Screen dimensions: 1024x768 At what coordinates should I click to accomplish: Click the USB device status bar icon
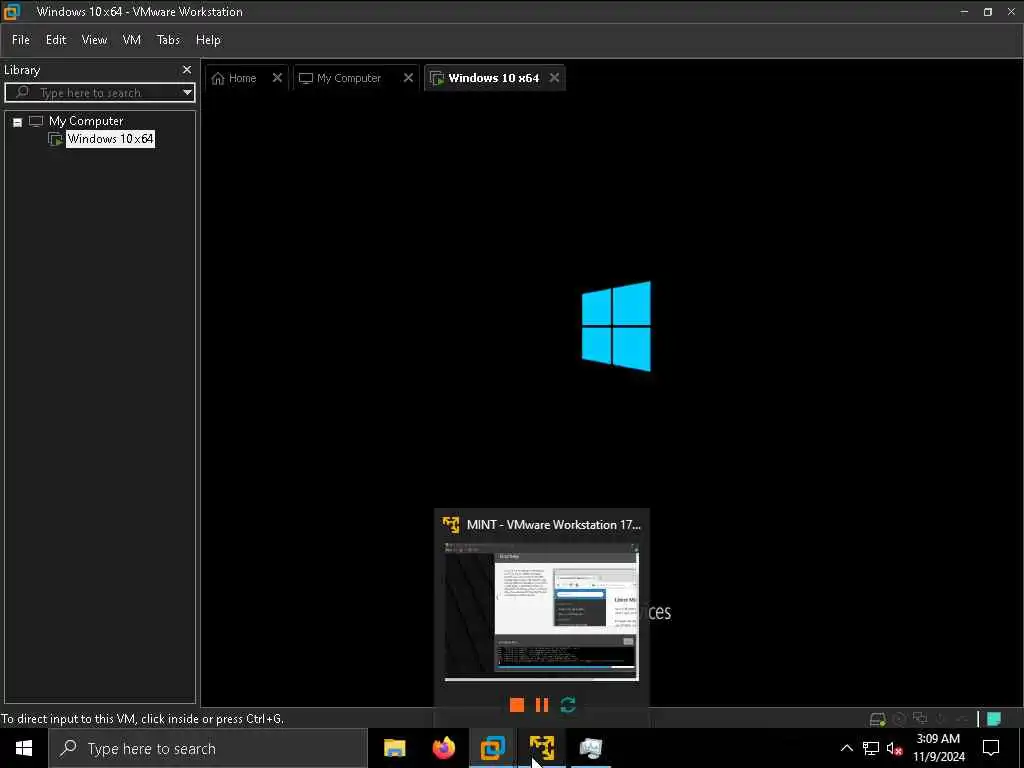[941, 719]
